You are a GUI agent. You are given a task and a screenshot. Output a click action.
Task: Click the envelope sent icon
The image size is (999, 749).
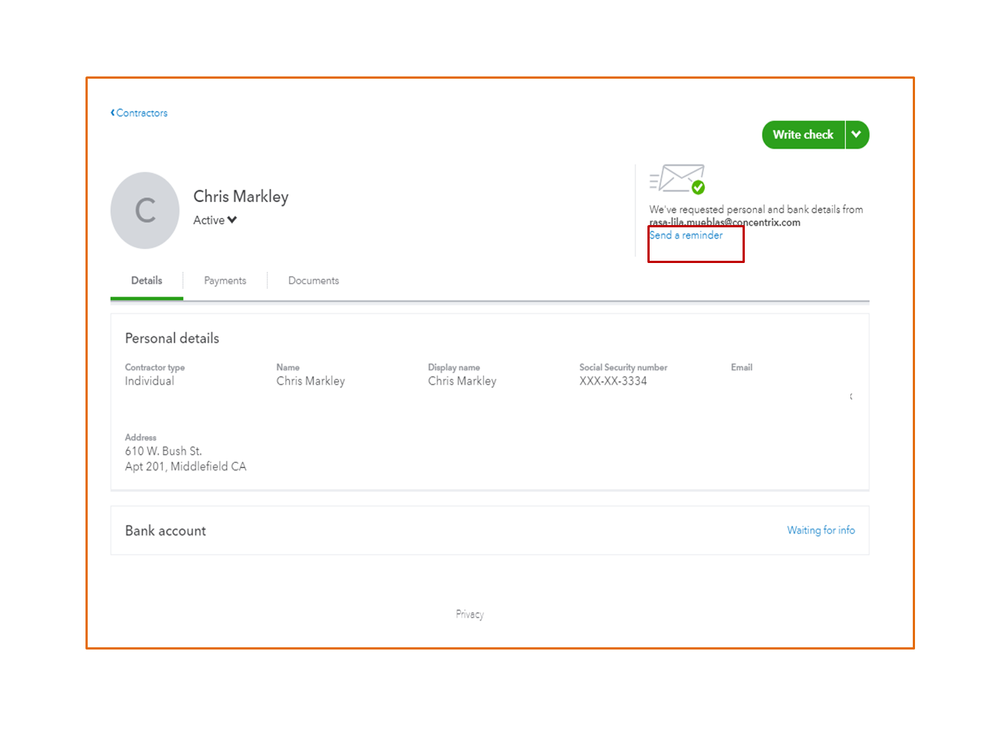click(677, 179)
